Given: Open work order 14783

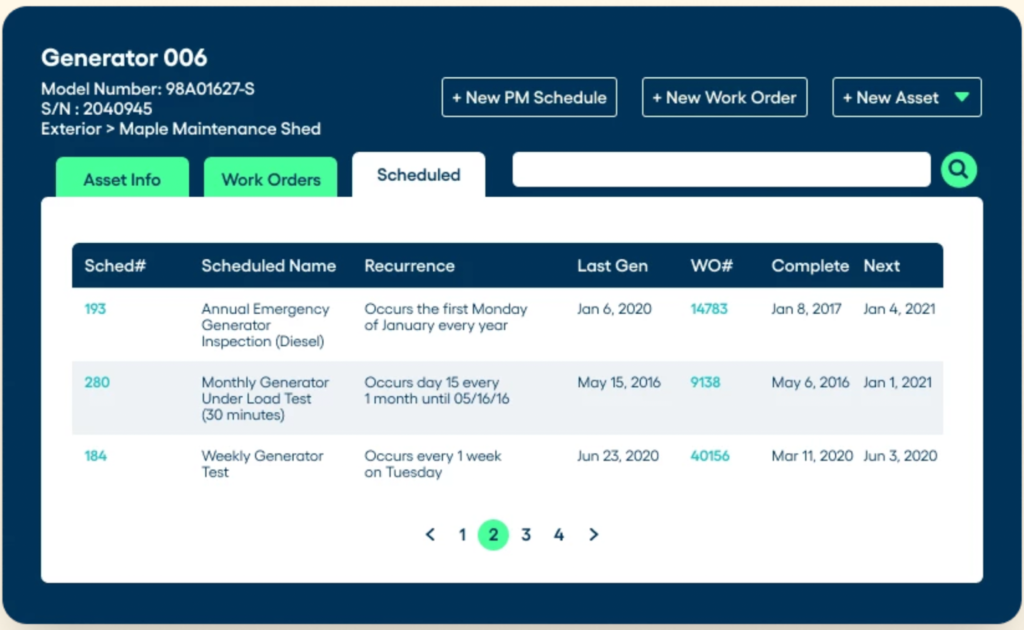Looking at the screenshot, I should click(708, 309).
